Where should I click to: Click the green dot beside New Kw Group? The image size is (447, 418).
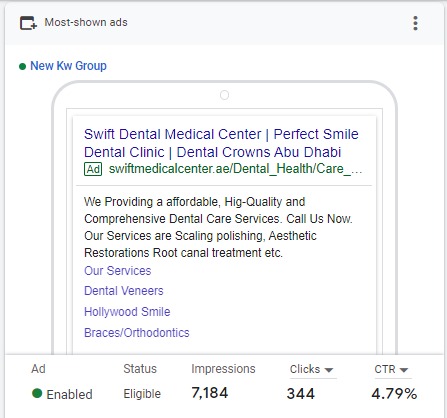[22, 67]
